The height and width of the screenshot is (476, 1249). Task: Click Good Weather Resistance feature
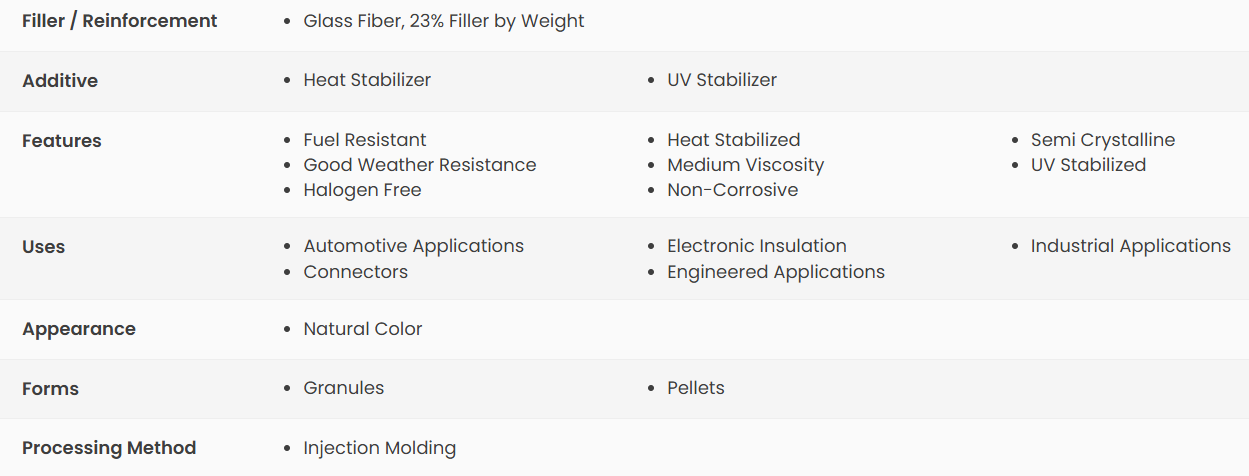coord(420,165)
